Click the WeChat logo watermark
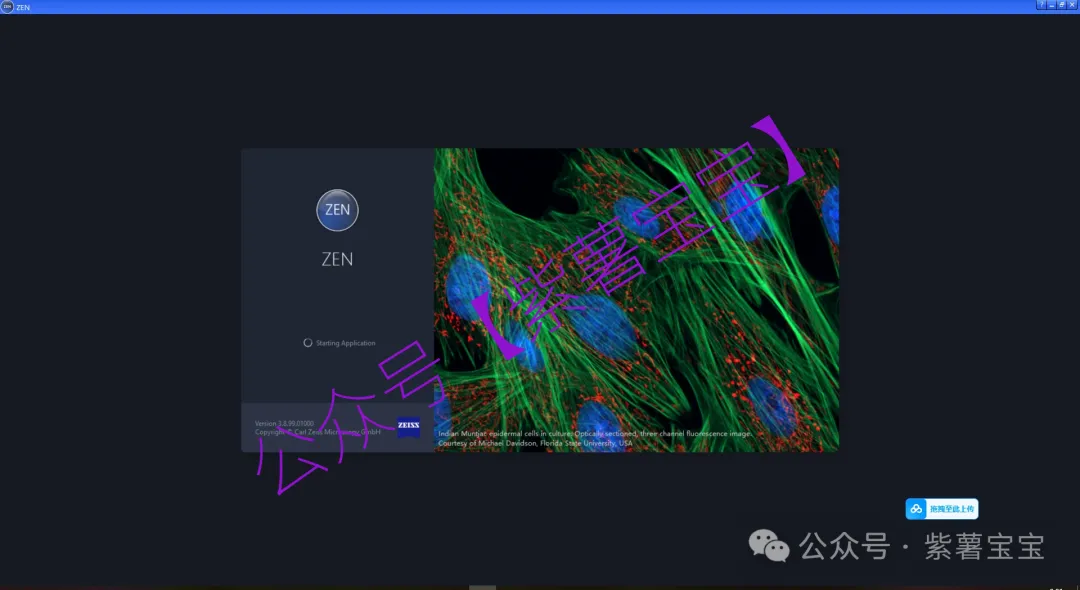Viewport: 1080px width, 590px height. tap(770, 546)
